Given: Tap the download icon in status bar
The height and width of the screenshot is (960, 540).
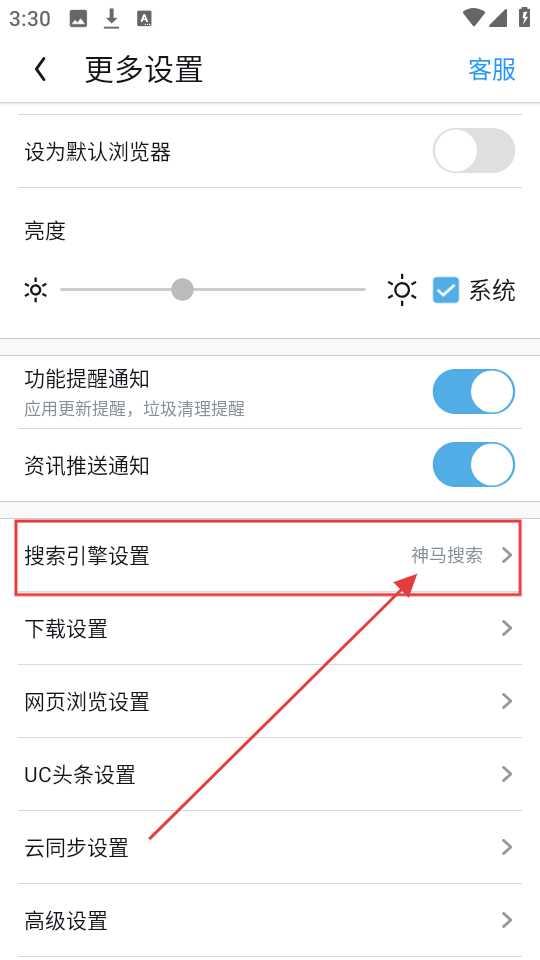Looking at the screenshot, I should tap(111, 18).
